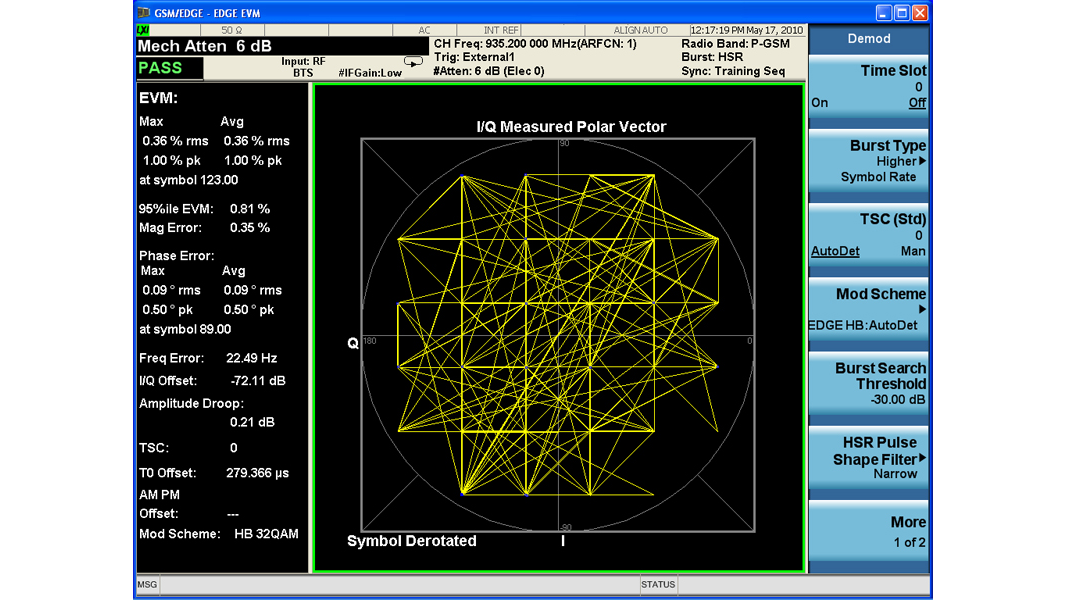The height and width of the screenshot is (600, 1066).
Task: Click the EVM Avg 1.00 % pk value
Action: 253,161
